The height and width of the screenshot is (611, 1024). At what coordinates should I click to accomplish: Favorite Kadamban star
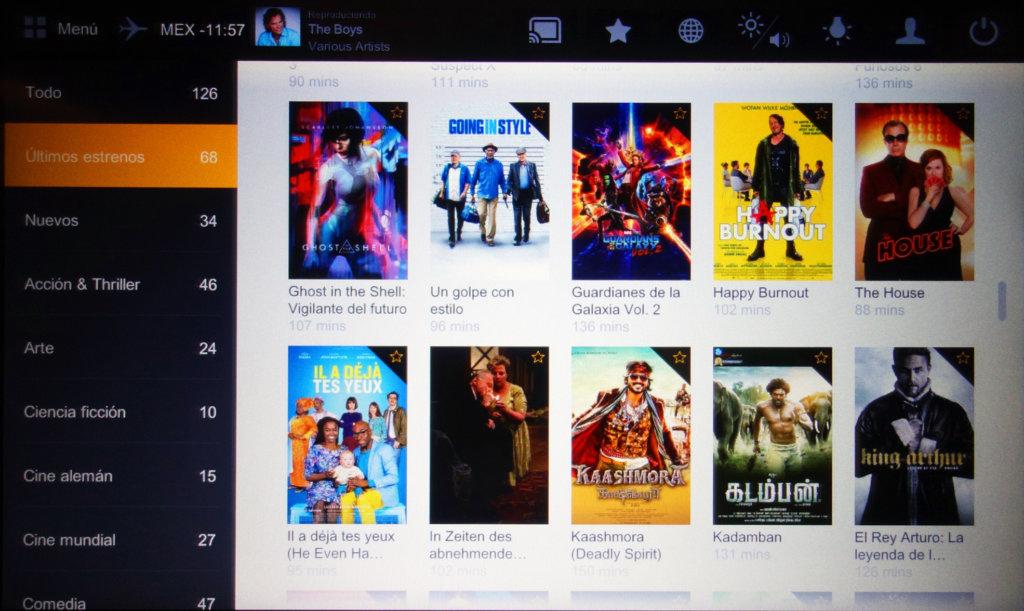pyautogui.click(x=821, y=357)
